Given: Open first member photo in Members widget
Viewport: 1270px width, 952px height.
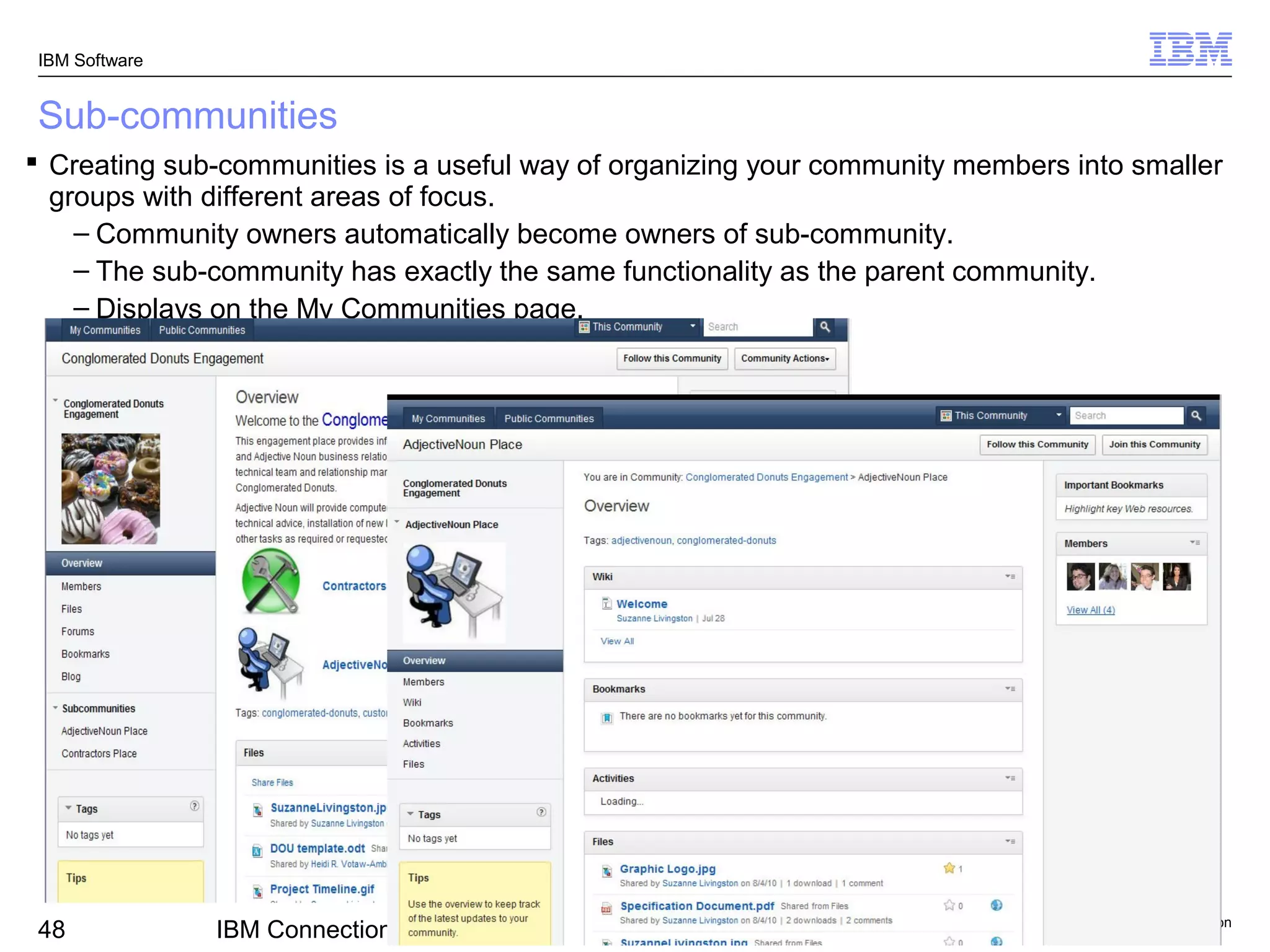Looking at the screenshot, I should tap(1081, 576).
